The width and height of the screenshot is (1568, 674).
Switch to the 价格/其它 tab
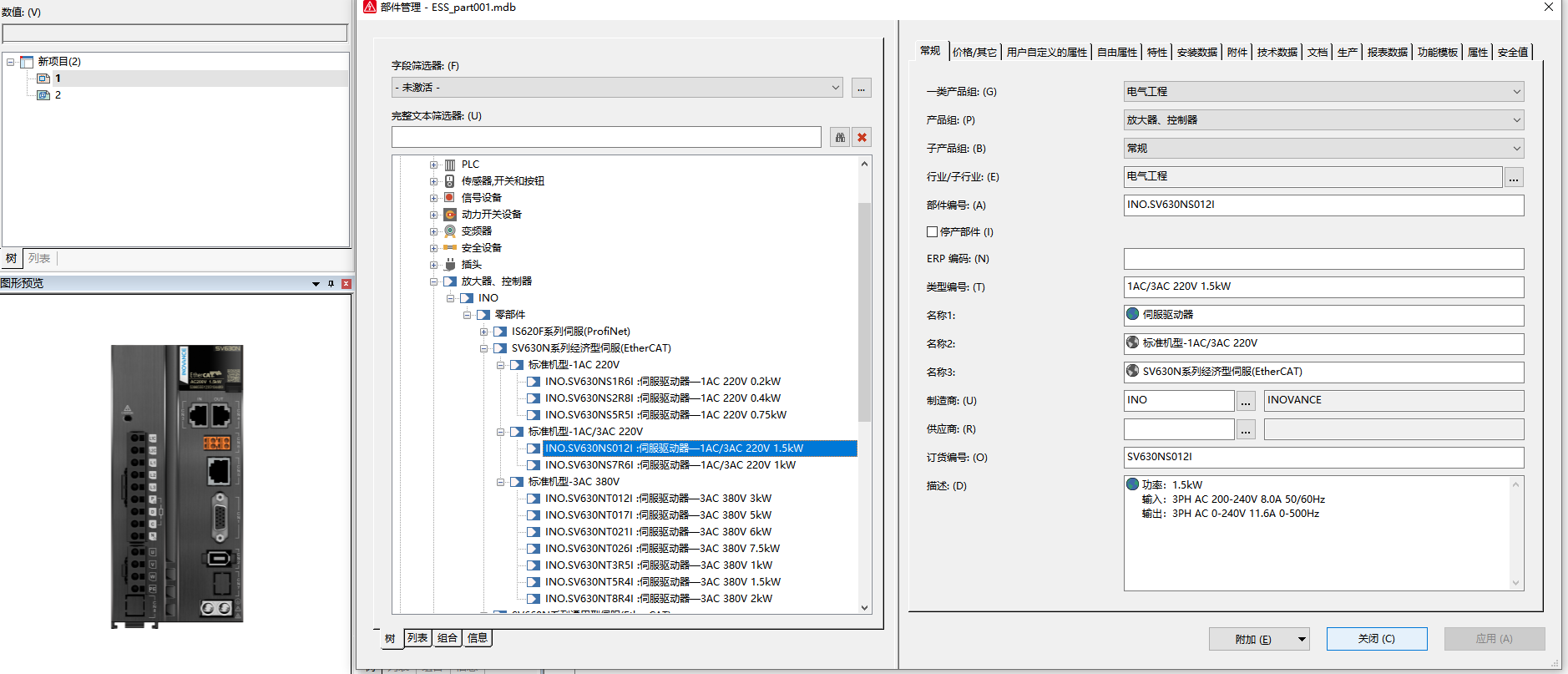[x=974, y=53]
